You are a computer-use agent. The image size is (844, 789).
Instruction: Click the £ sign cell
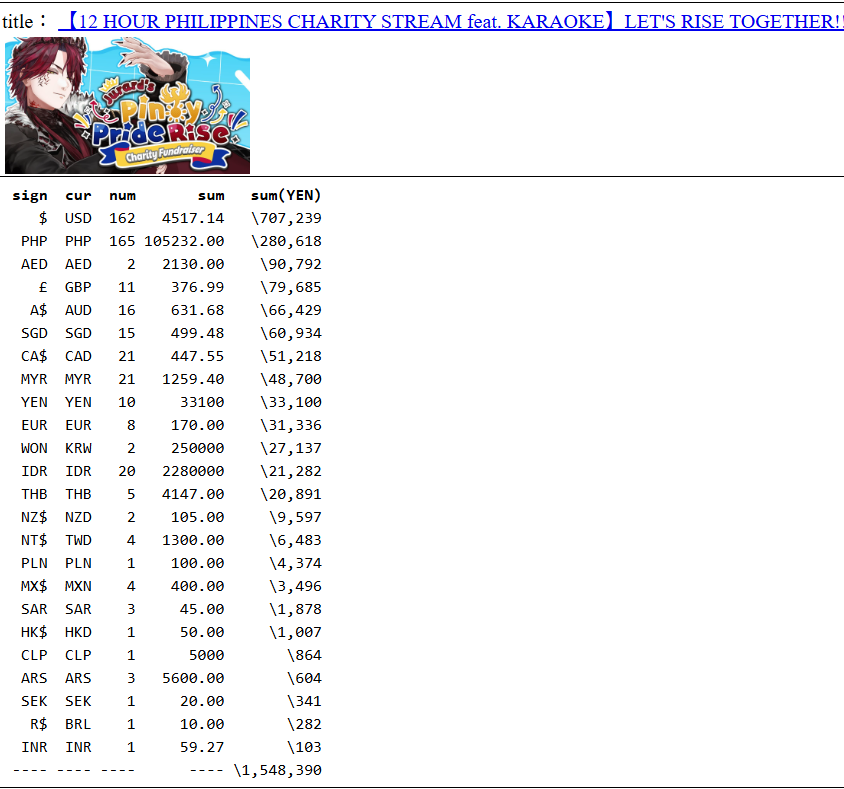[43, 287]
